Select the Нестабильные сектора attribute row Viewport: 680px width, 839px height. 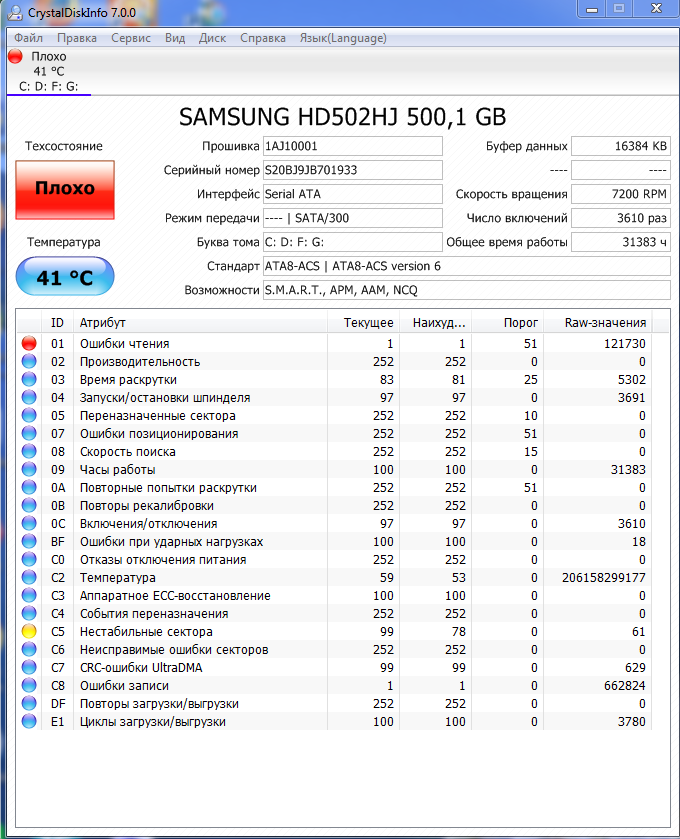point(334,631)
